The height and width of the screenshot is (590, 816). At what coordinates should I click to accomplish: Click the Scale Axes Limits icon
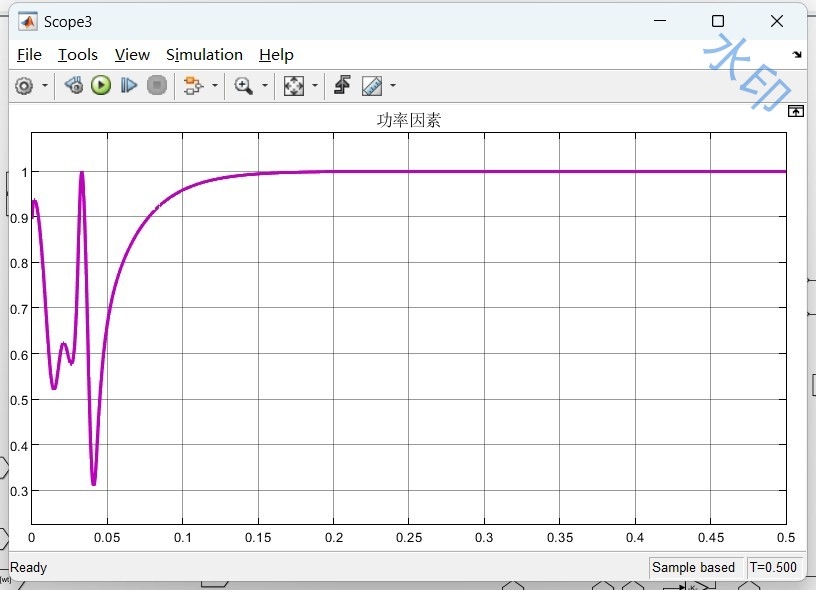pyautogui.click(x=294, y=86)
